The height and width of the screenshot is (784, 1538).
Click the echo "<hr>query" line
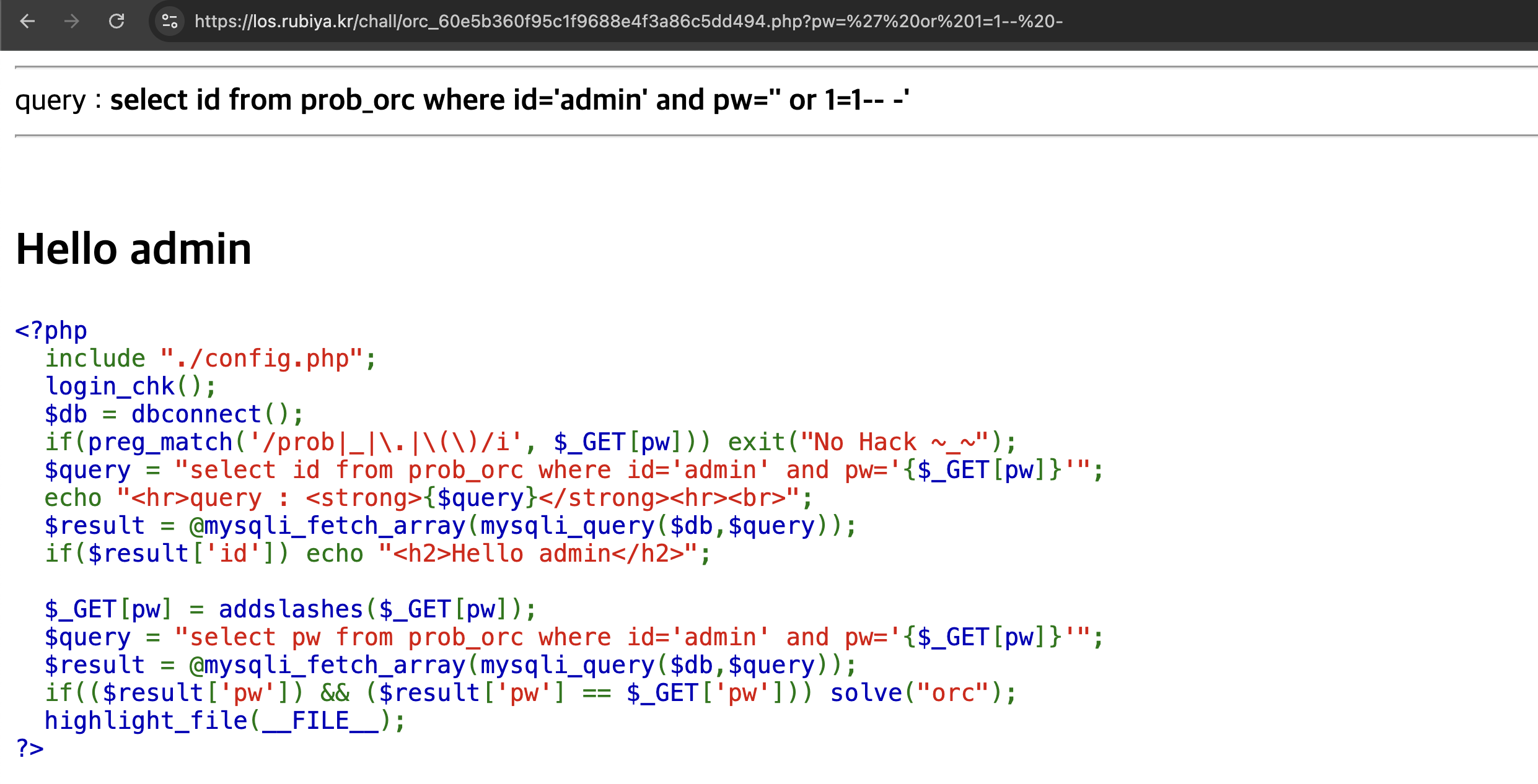[428, 497]
